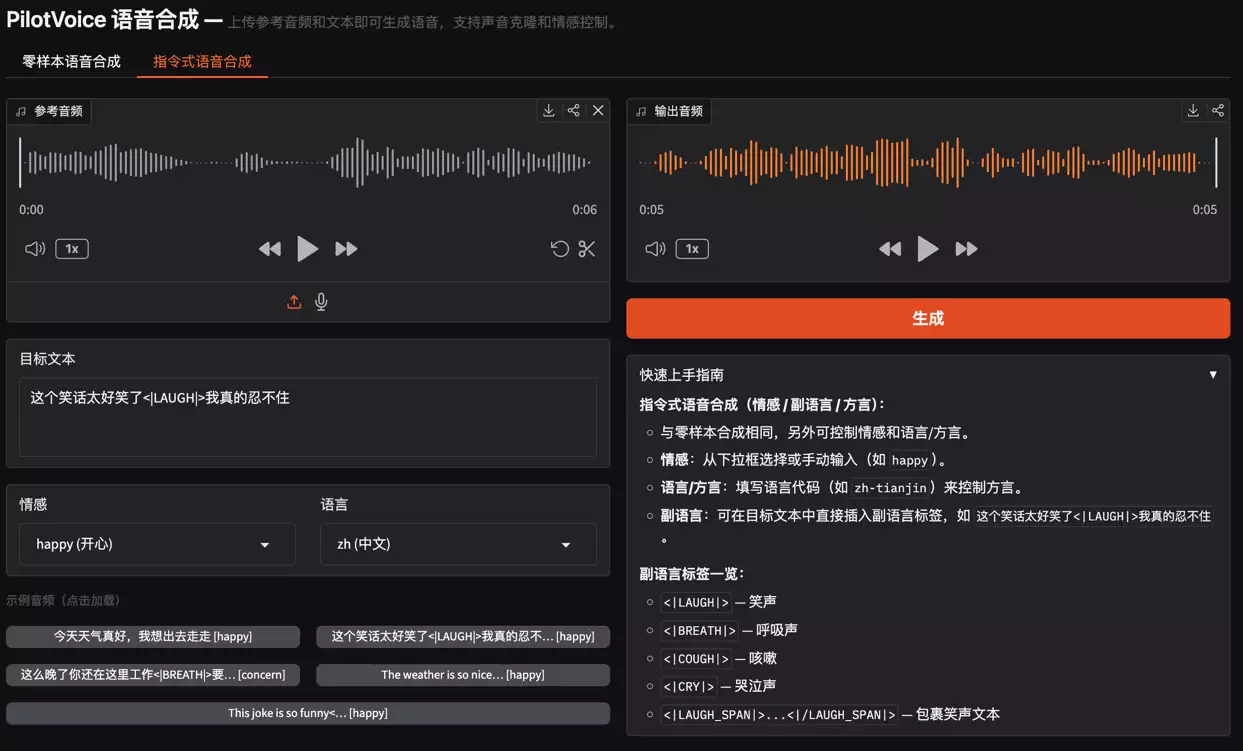The image size is (1243, 751).
Task: Collapse the 快速上手指南 accordion
Action: (928, 375)
